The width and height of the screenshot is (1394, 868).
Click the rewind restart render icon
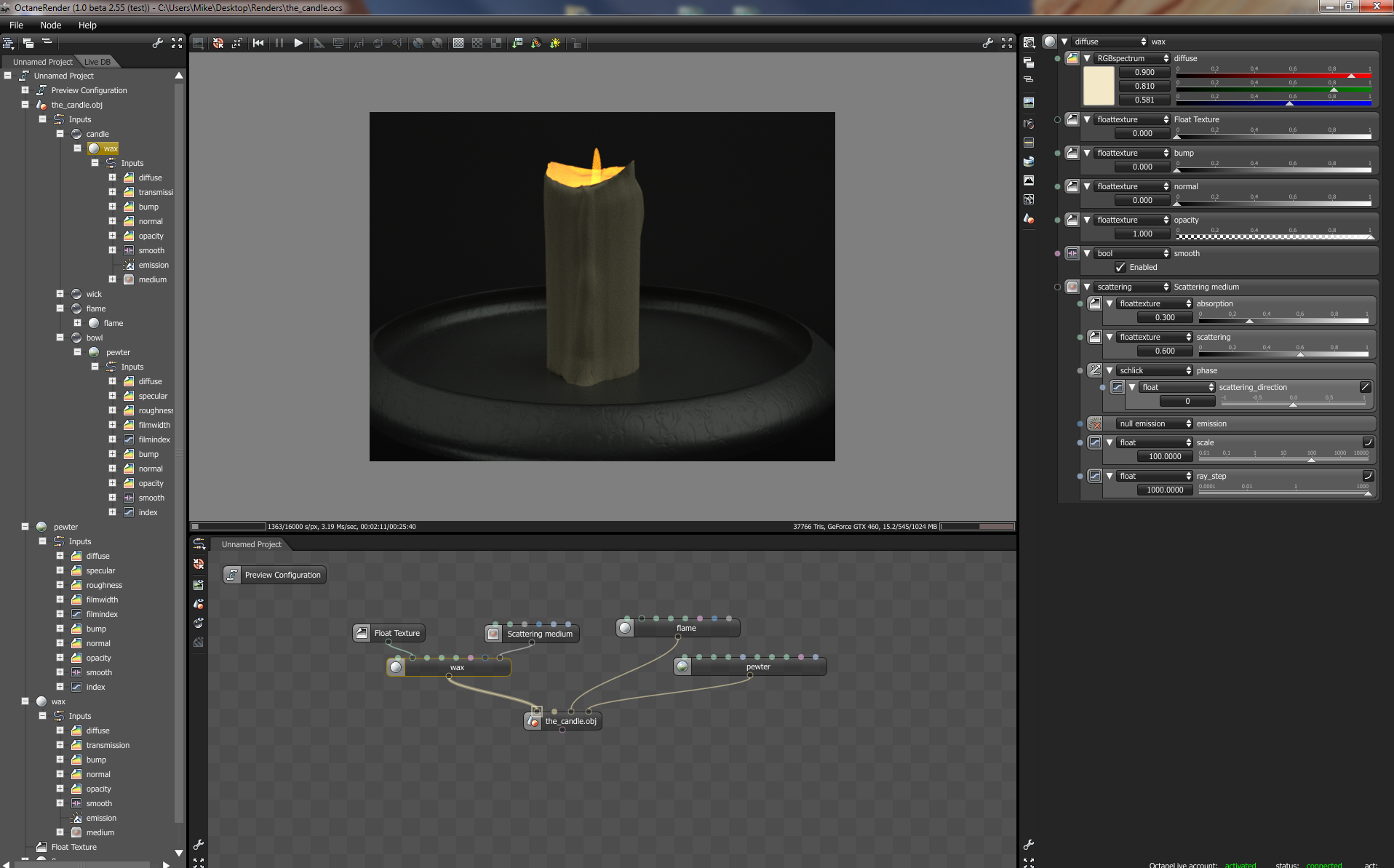click(258, 43)
